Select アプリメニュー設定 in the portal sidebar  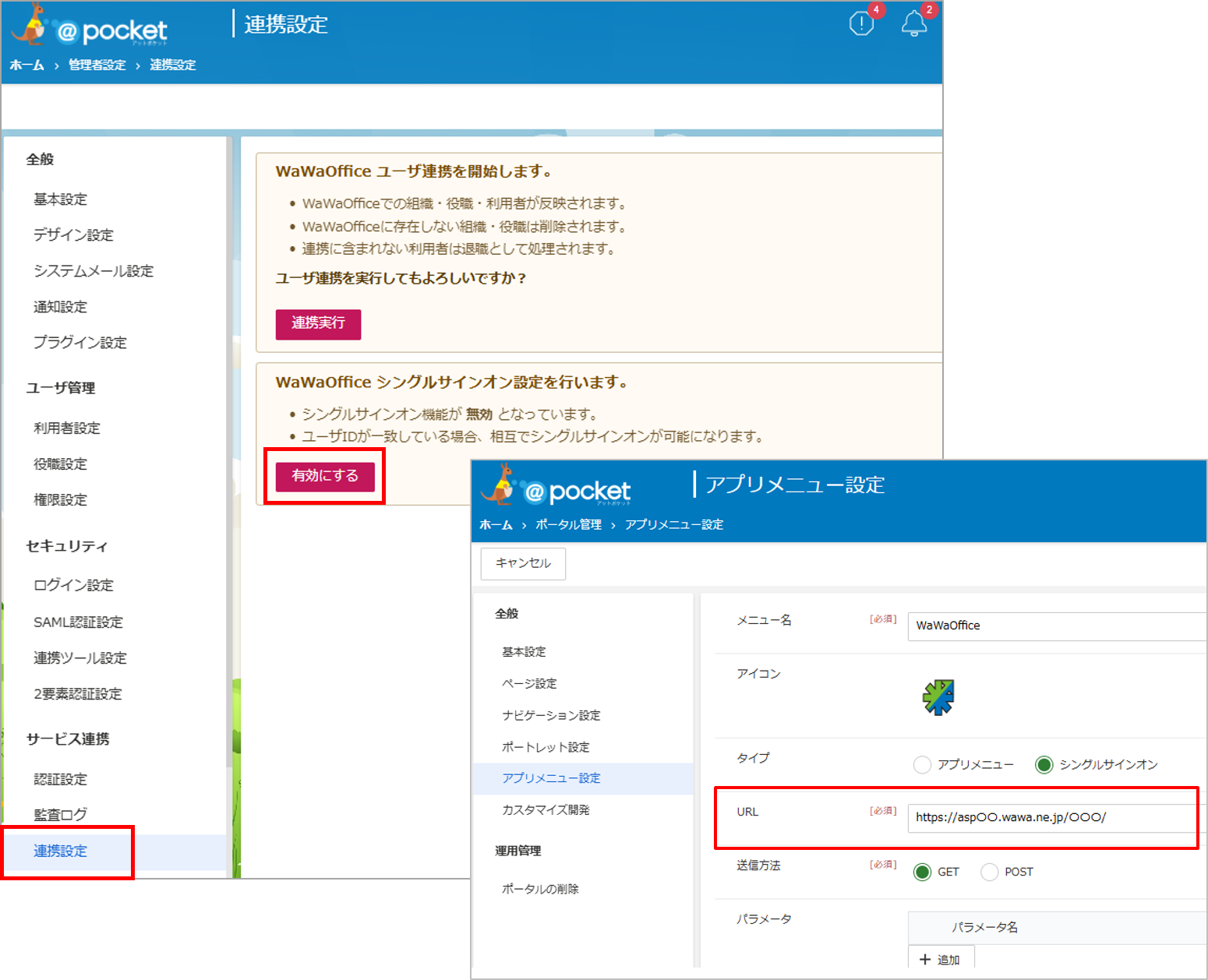(x=551, y=778)
